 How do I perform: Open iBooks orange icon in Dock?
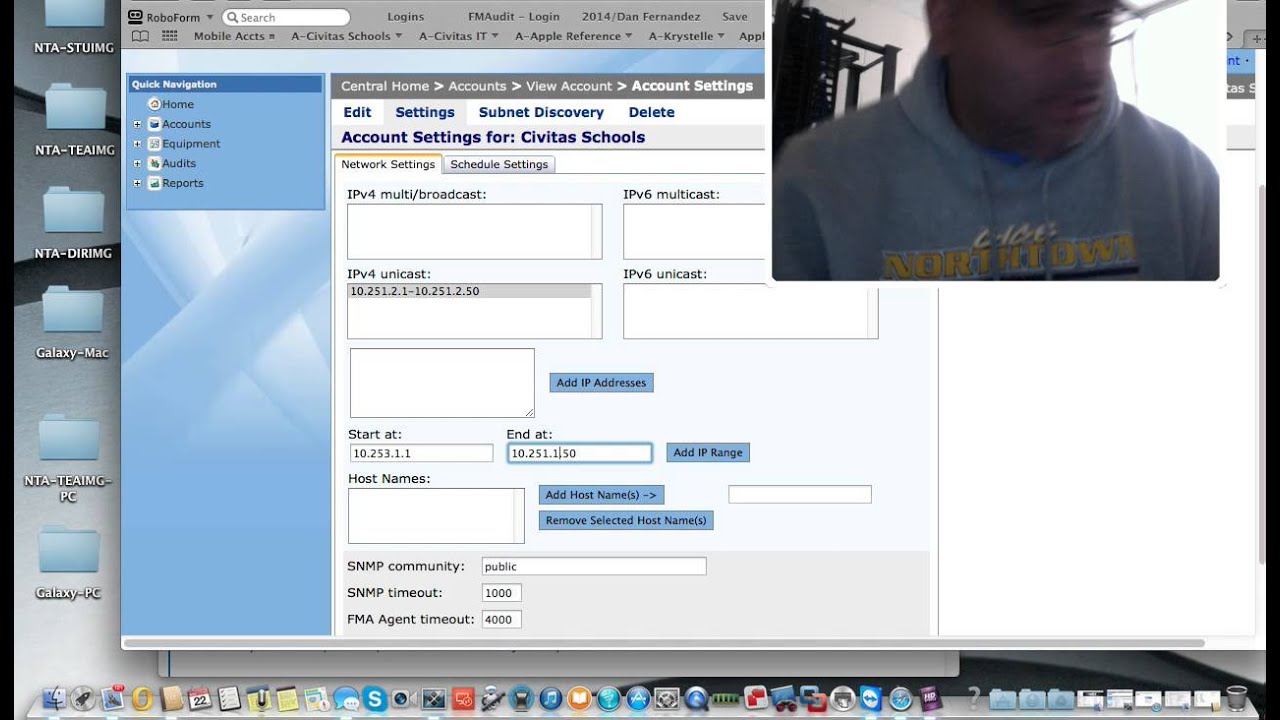[579, 699]
